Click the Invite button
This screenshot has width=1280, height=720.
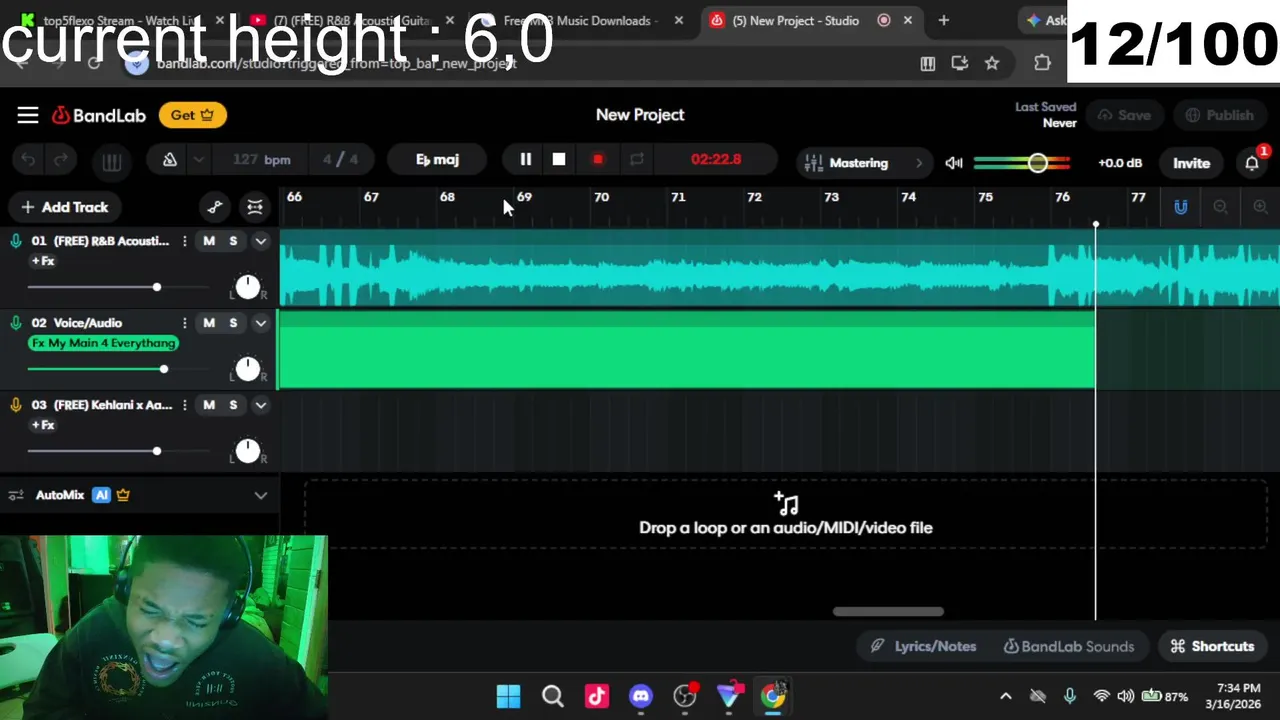[x=1191, y=163]
